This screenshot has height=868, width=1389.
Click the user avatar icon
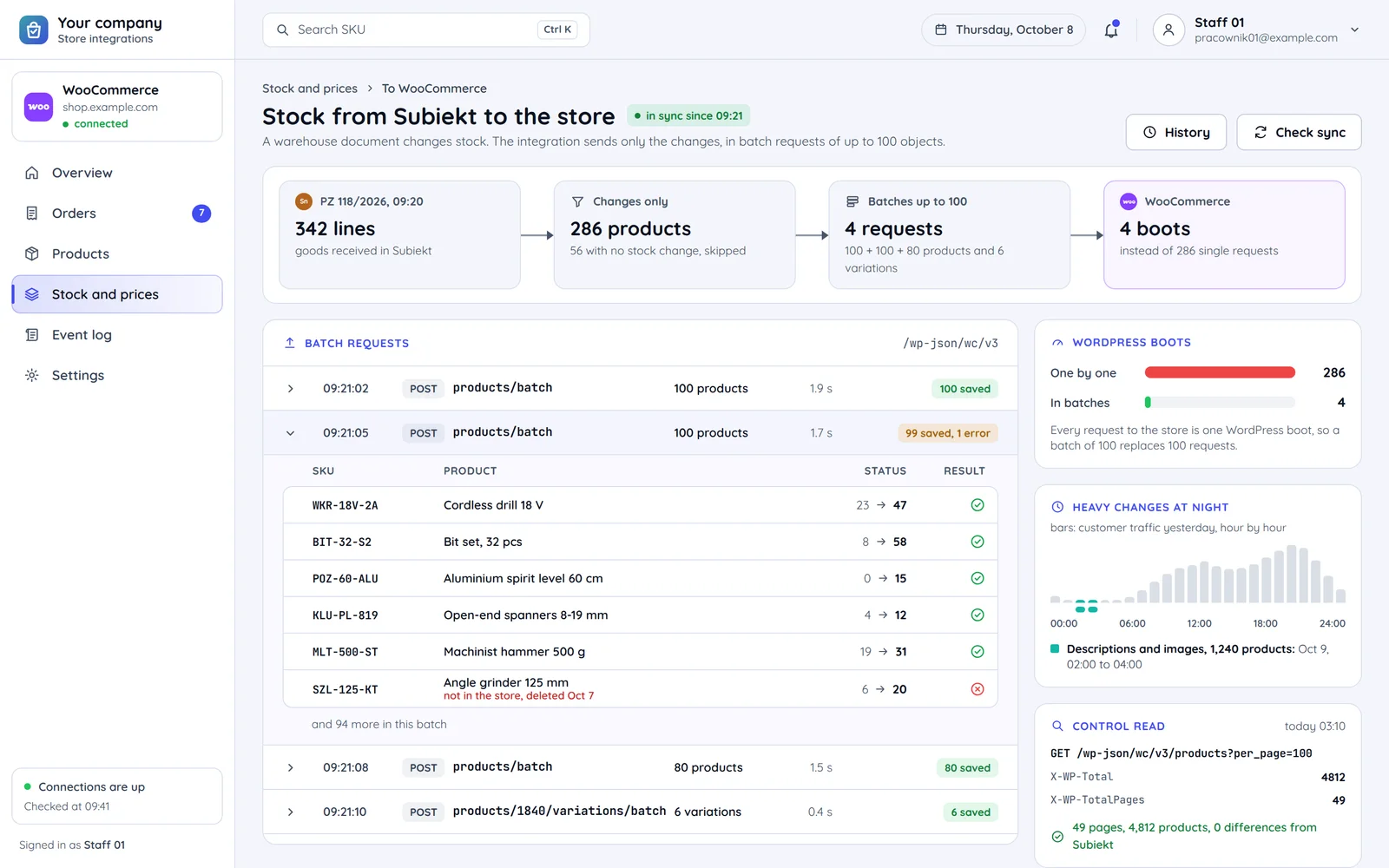(1168, 30)
